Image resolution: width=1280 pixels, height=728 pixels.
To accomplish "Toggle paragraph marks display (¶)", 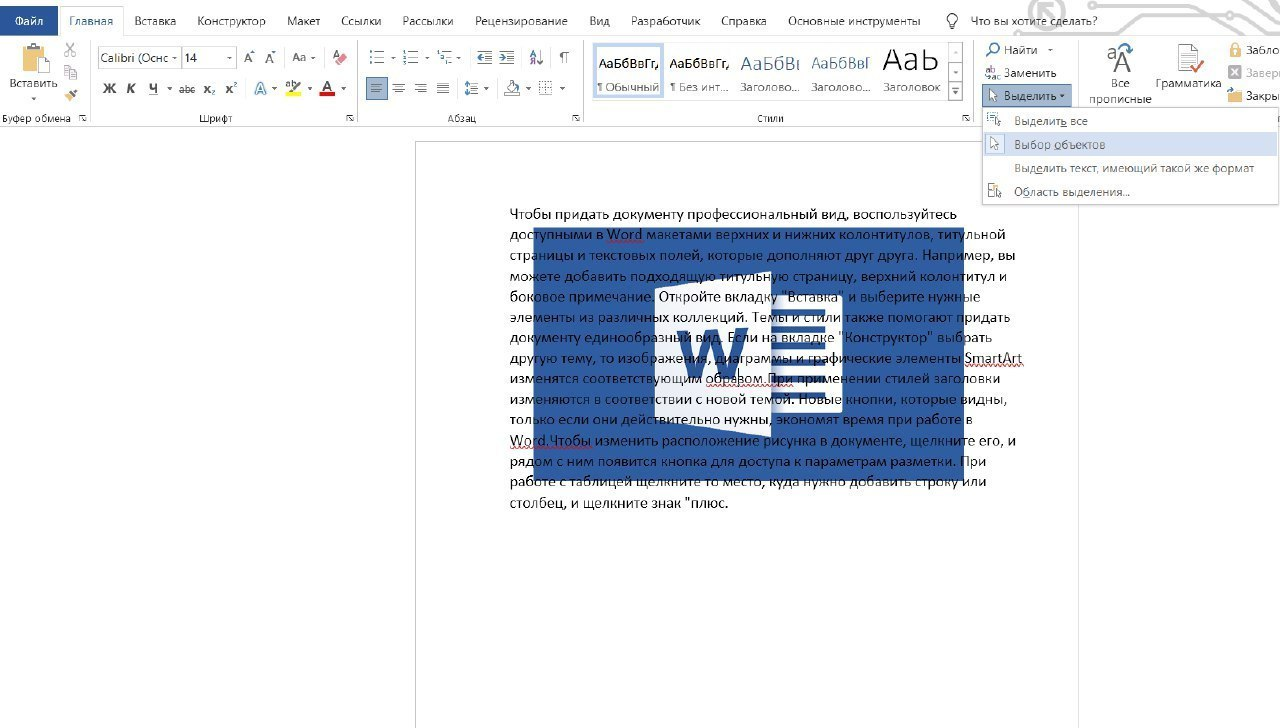I will coord(564,58).
